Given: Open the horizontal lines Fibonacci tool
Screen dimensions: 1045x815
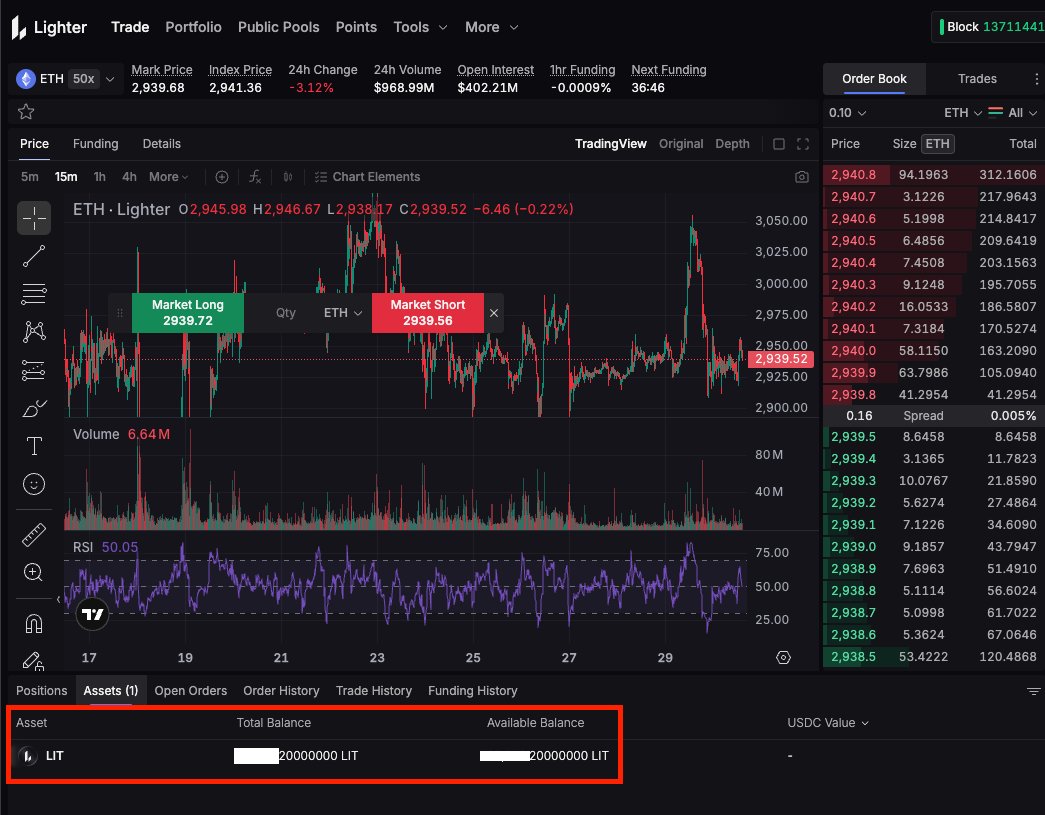Looking at the screenshot, I should pyautogui.click(x=34, y=294).
